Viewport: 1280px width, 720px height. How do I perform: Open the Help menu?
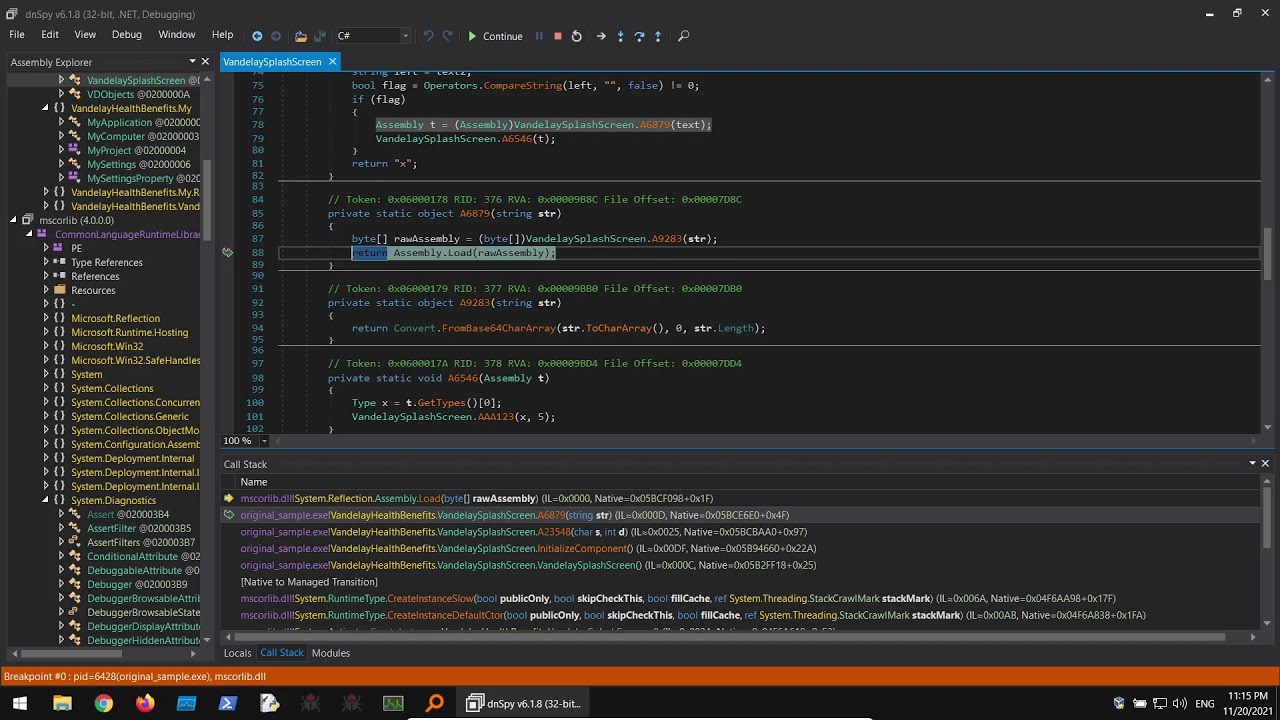pos(222,35)
